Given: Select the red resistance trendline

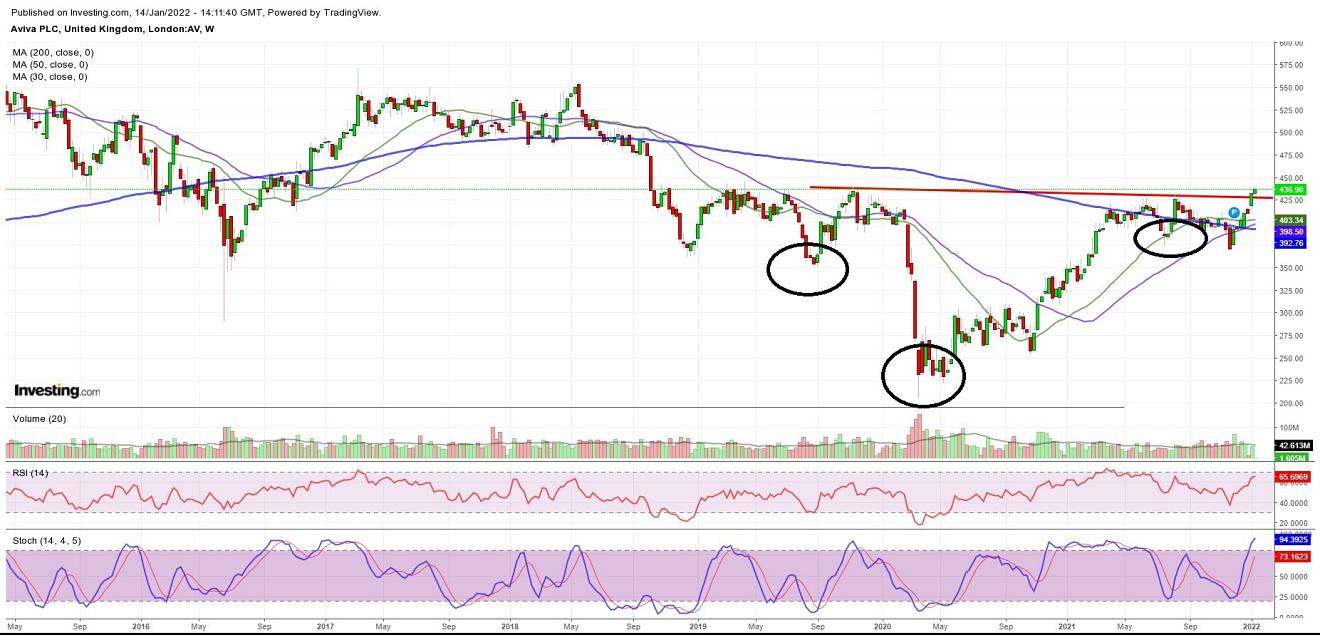Looking at the screenshot, I should tap(1030, 192).
